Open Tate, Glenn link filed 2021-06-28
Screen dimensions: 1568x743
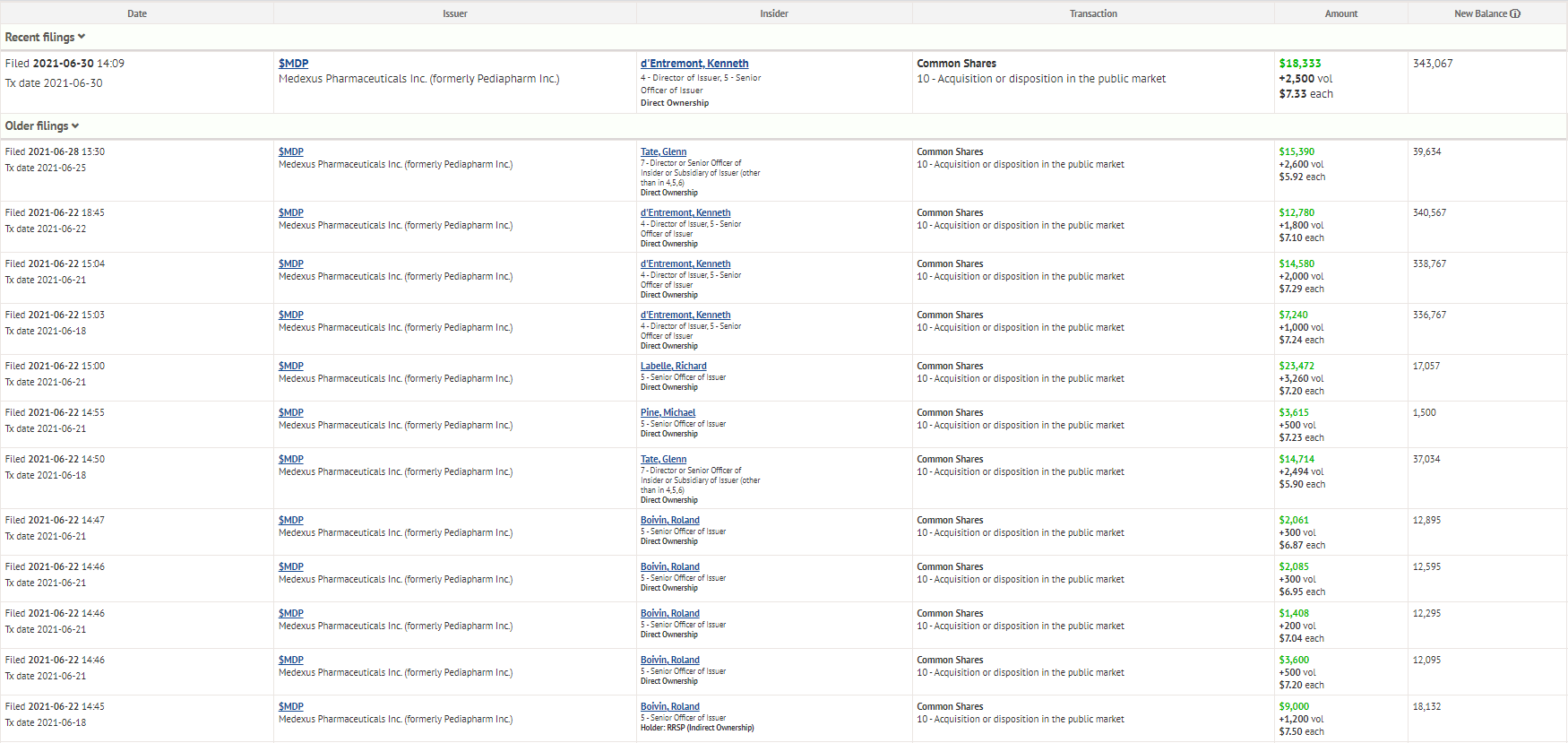[663, 151]
